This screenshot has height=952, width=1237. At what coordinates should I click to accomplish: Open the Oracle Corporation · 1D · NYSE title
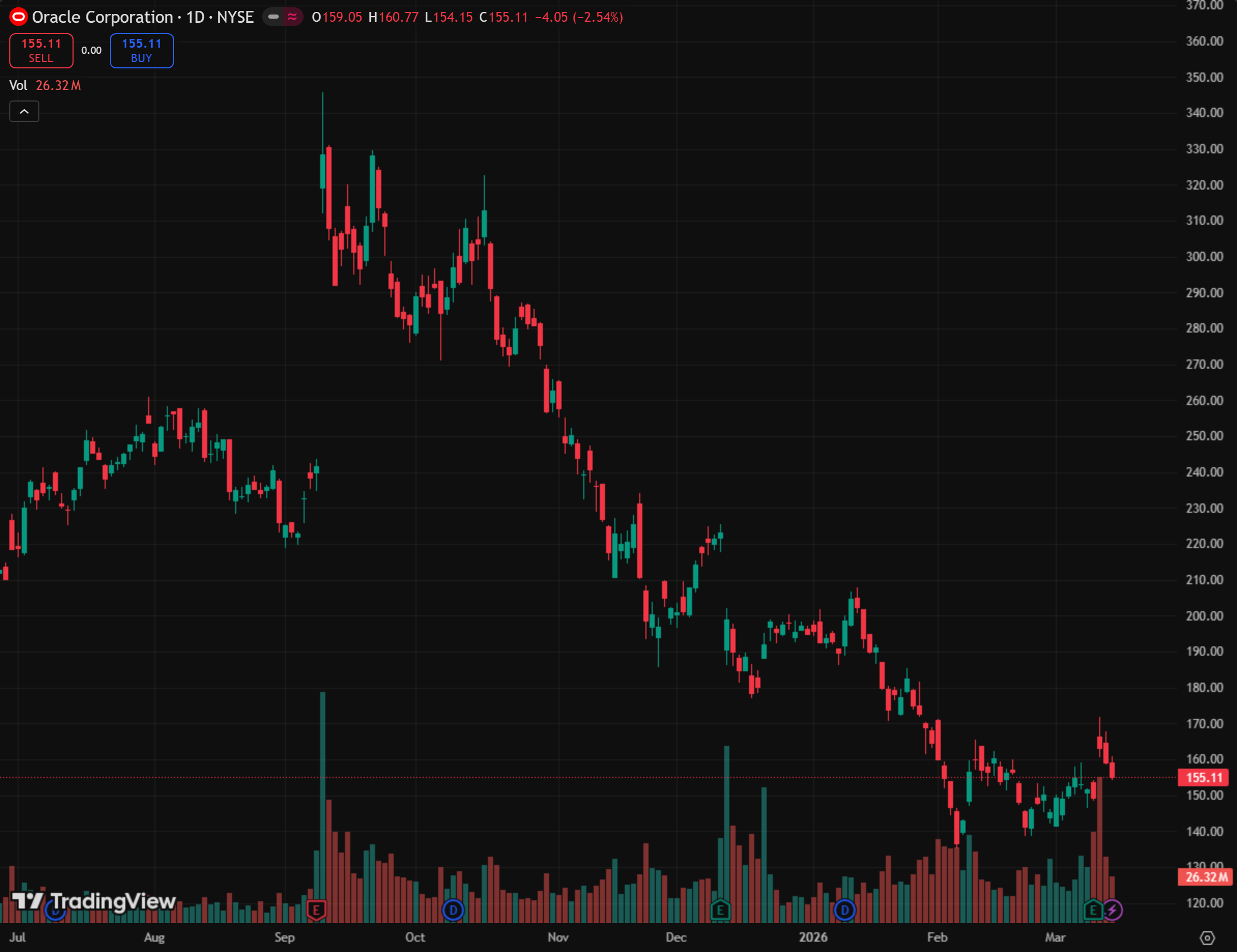click(143, 17)
